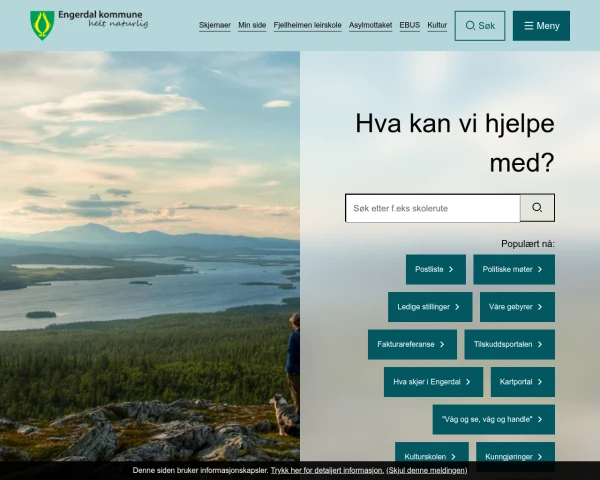The height and width of the screenshot is (480, 600).
Task: Open Hva skjer i Engerdal
Action: [433, 382]
